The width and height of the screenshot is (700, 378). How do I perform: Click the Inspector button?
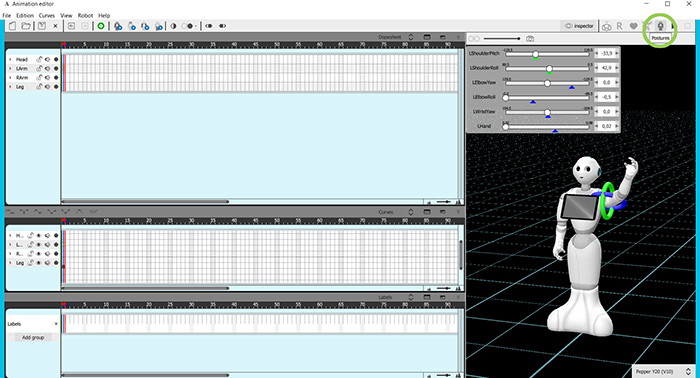(579, 26)
